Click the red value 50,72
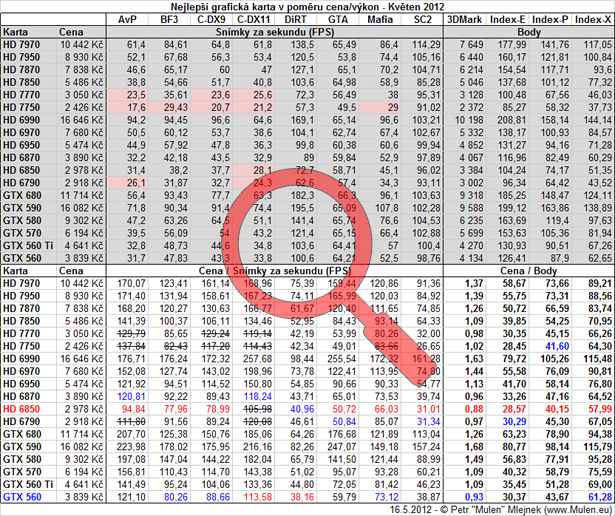The image size is (615, 516). tap(344, 409)
